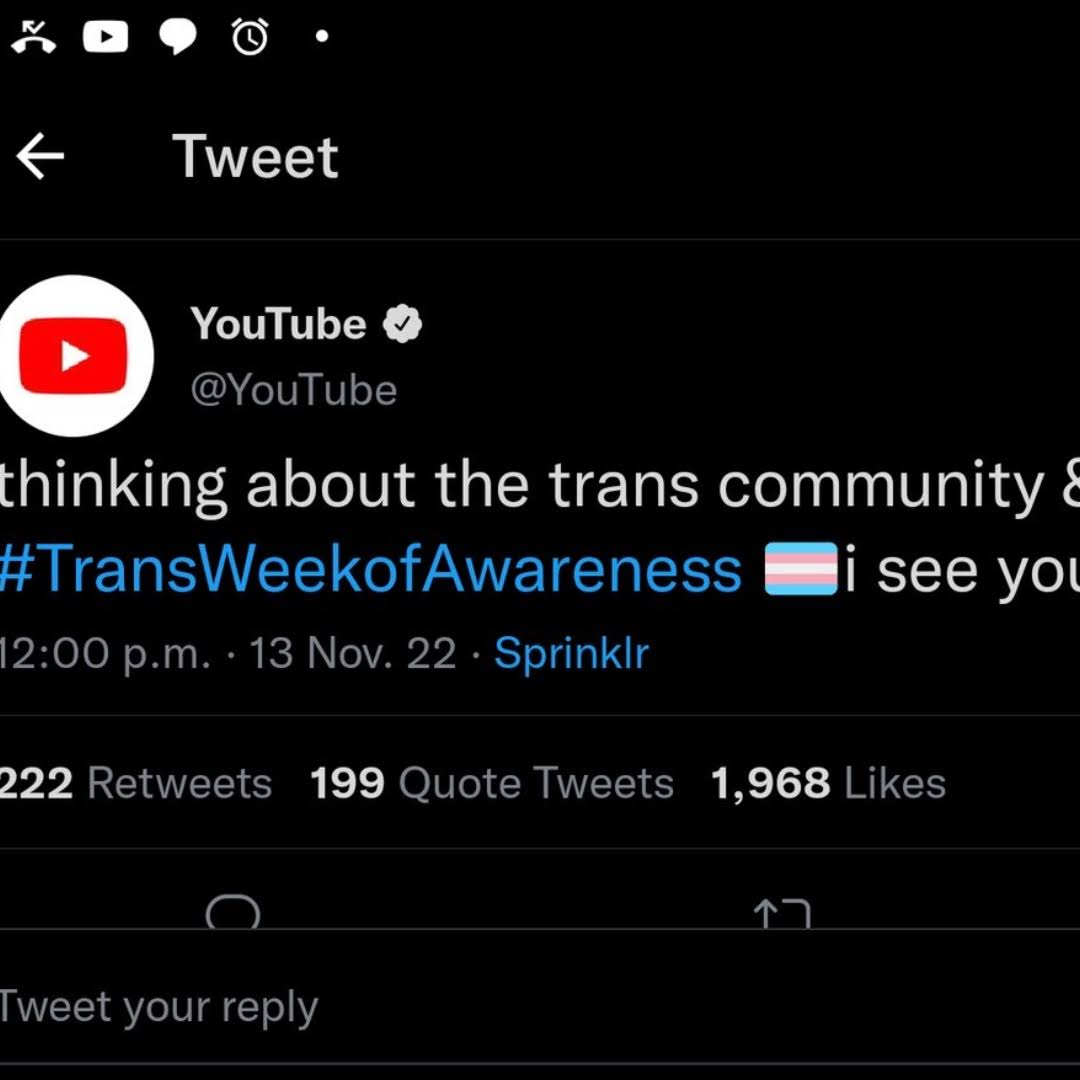Open the chat bubble notification icon
The image size is (1080, 1080).
click(x=178, y=37)
